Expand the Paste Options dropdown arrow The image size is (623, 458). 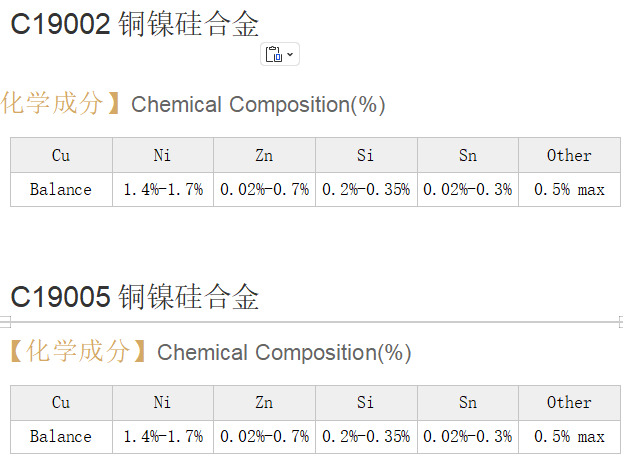tap(290, 54)
